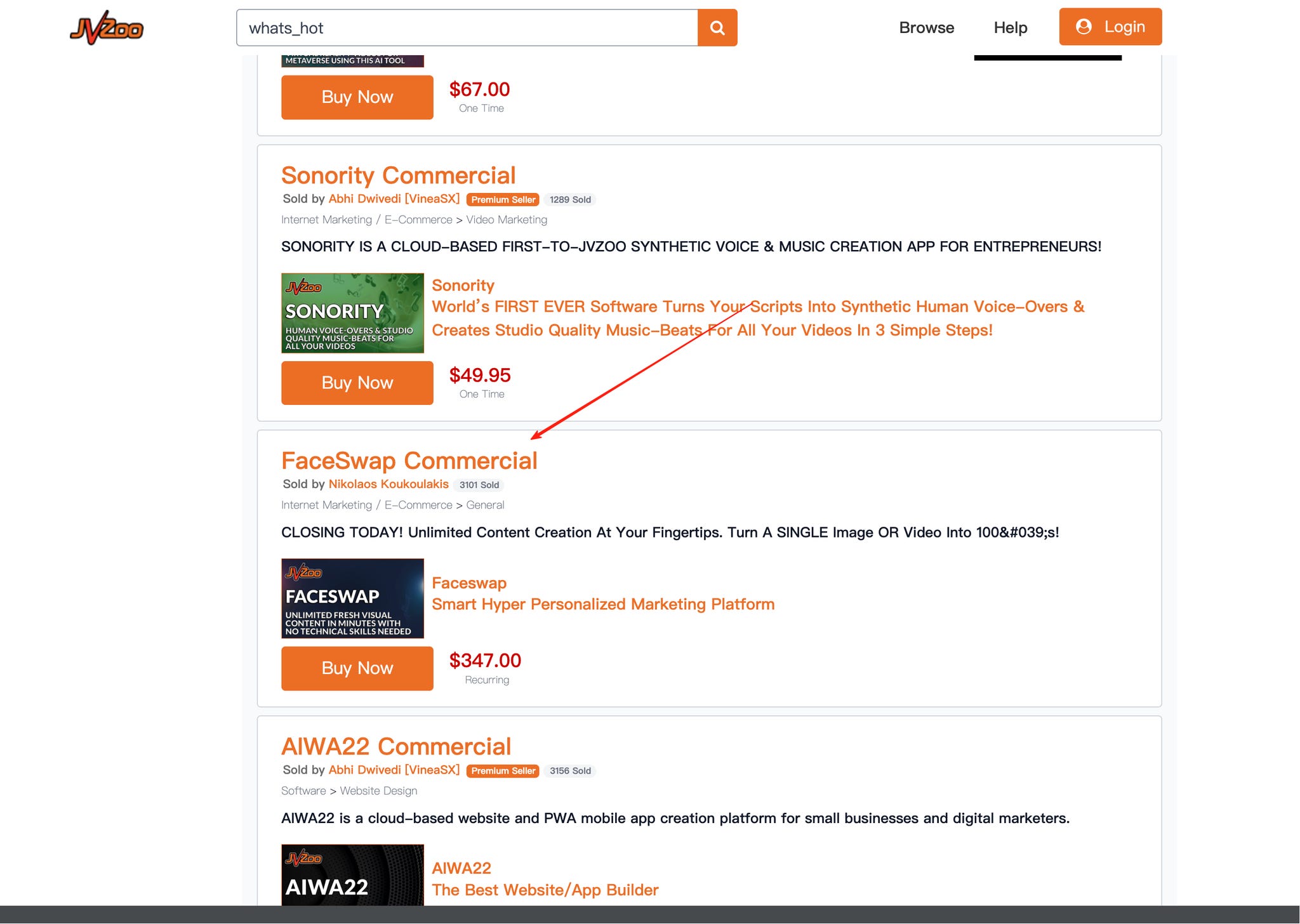Open the Sonority product thumbnail
Viewport: 1300px width, 924px height.
tap(352, 313)
